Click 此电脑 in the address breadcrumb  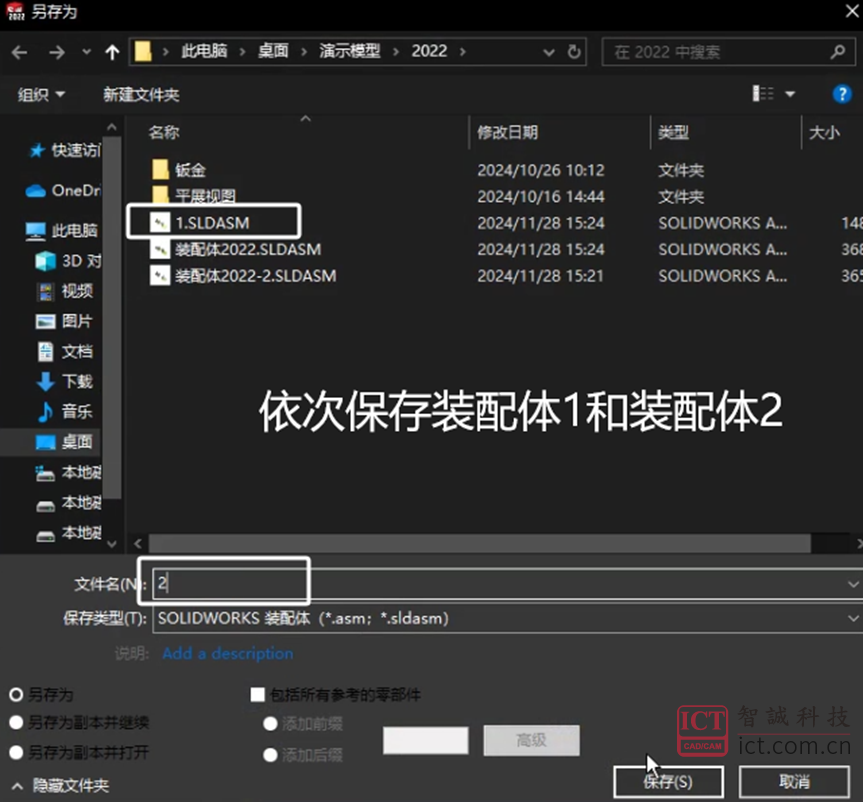(x=204, y=51)
